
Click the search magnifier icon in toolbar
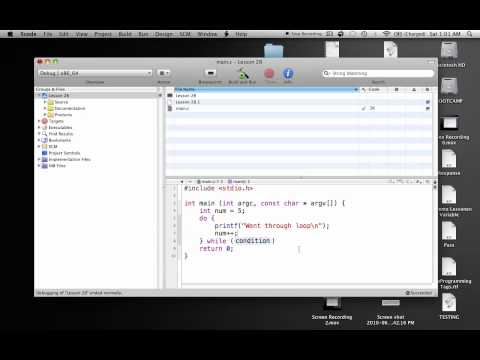click(326, 73)
